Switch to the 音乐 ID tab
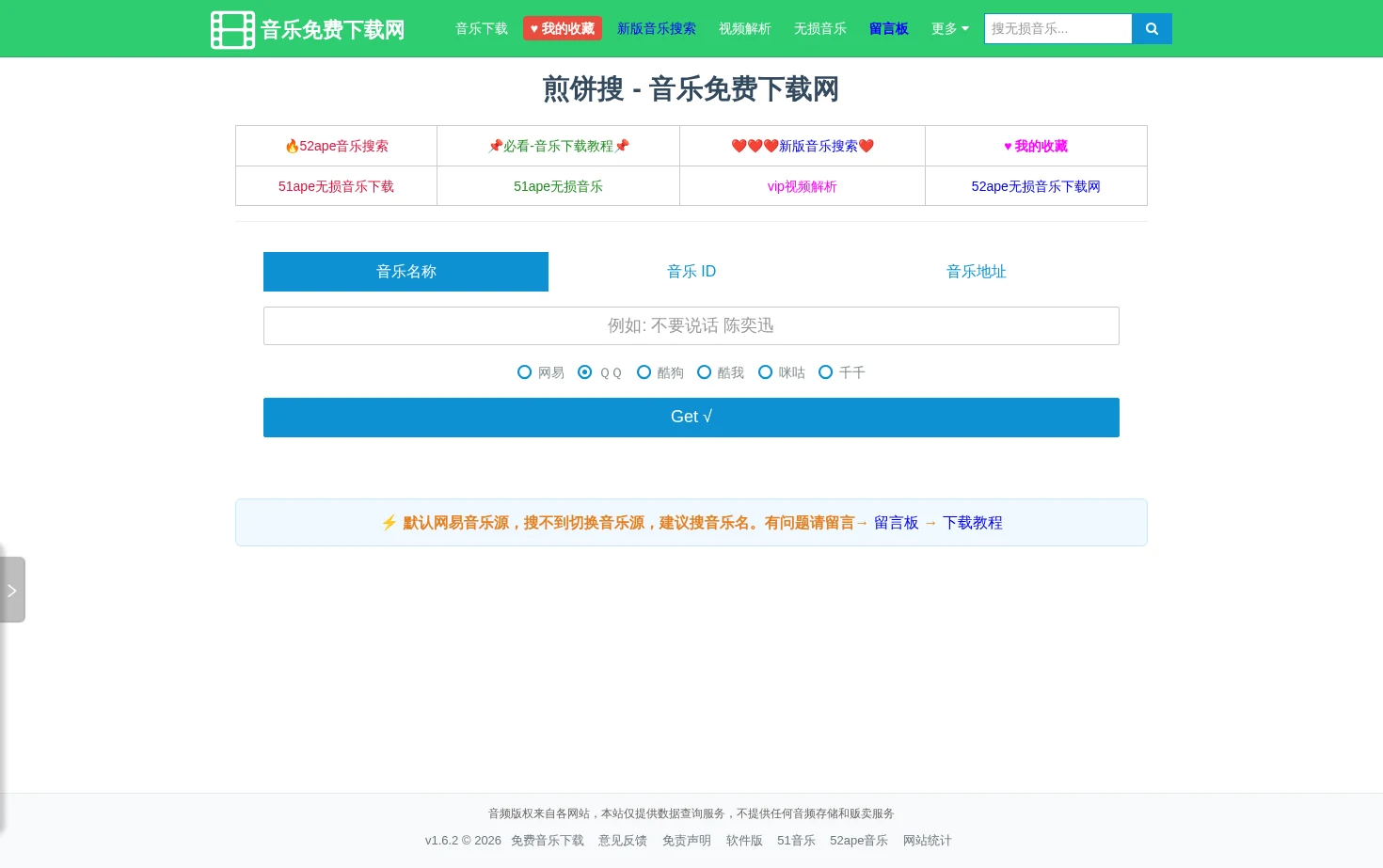 (691, 272)
